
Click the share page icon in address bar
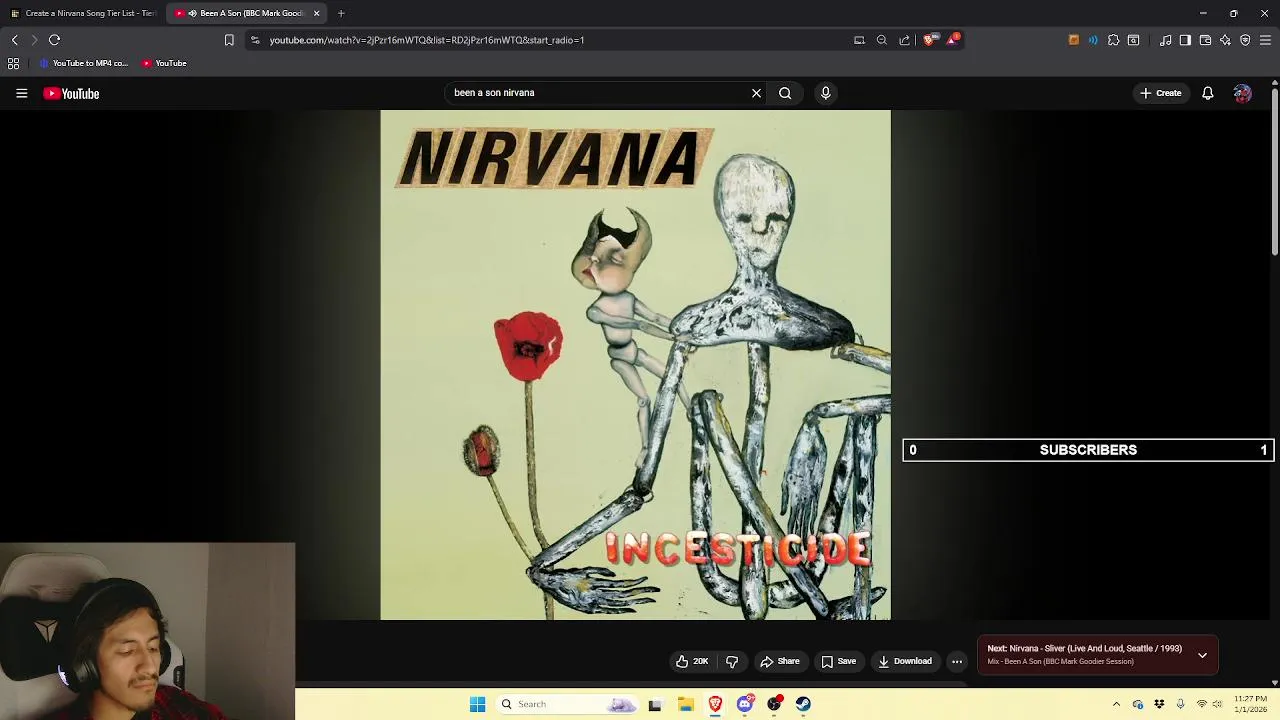click(x=904, y=40)
